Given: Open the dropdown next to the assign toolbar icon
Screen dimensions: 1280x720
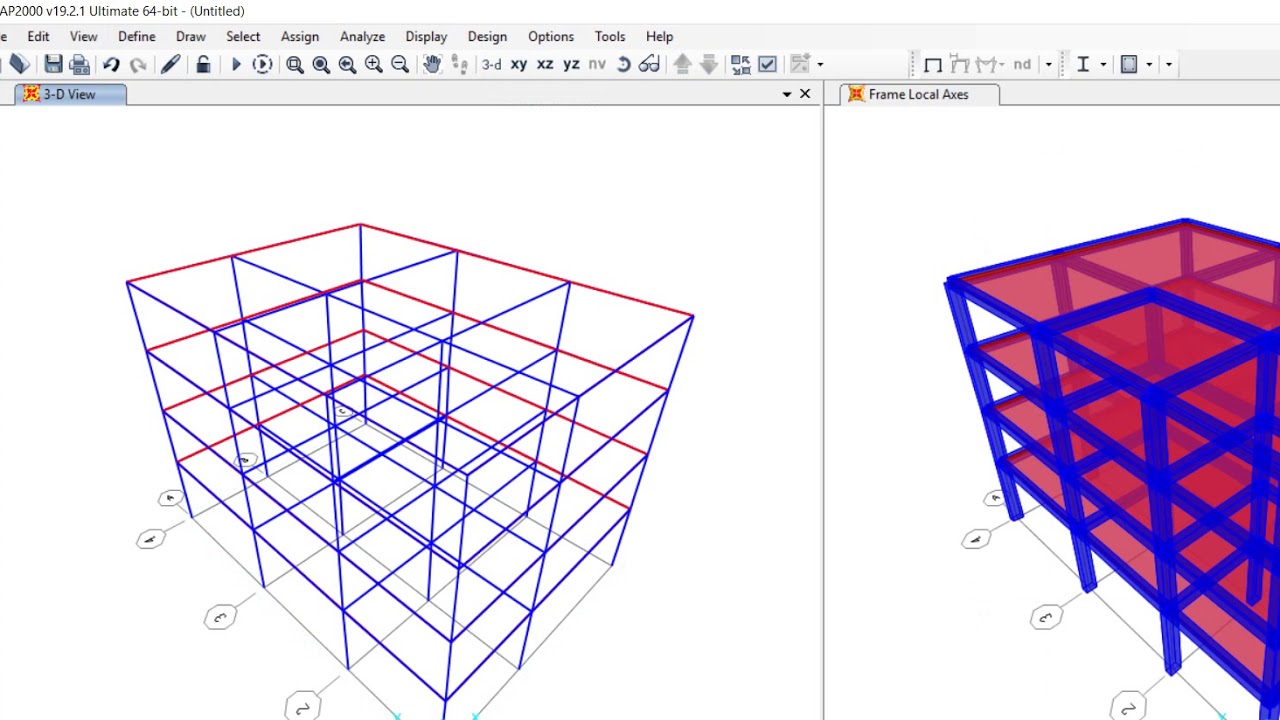Looking at the screenshot, I should tap(820, 64).
